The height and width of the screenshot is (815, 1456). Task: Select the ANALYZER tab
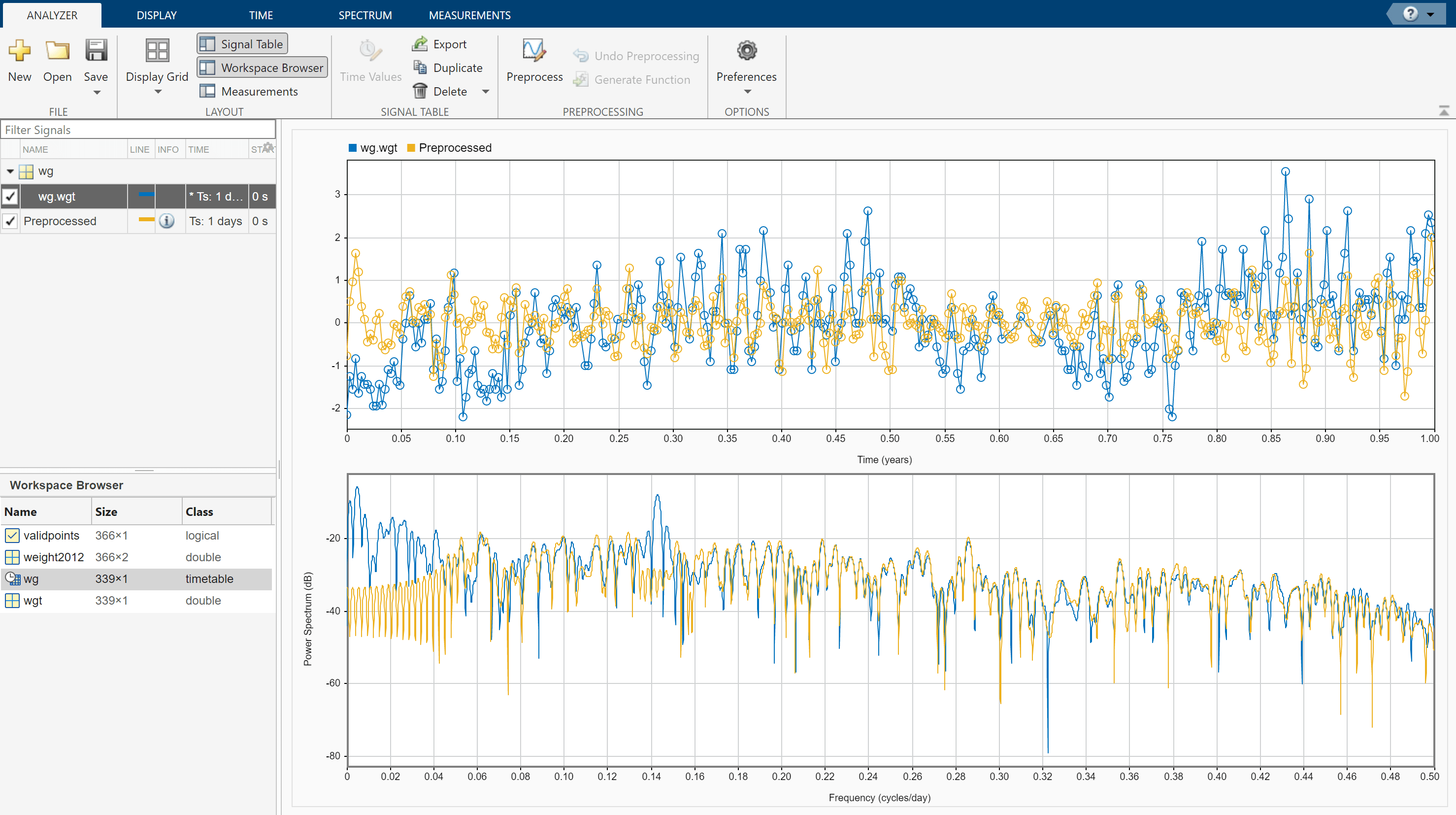point(52,14)
